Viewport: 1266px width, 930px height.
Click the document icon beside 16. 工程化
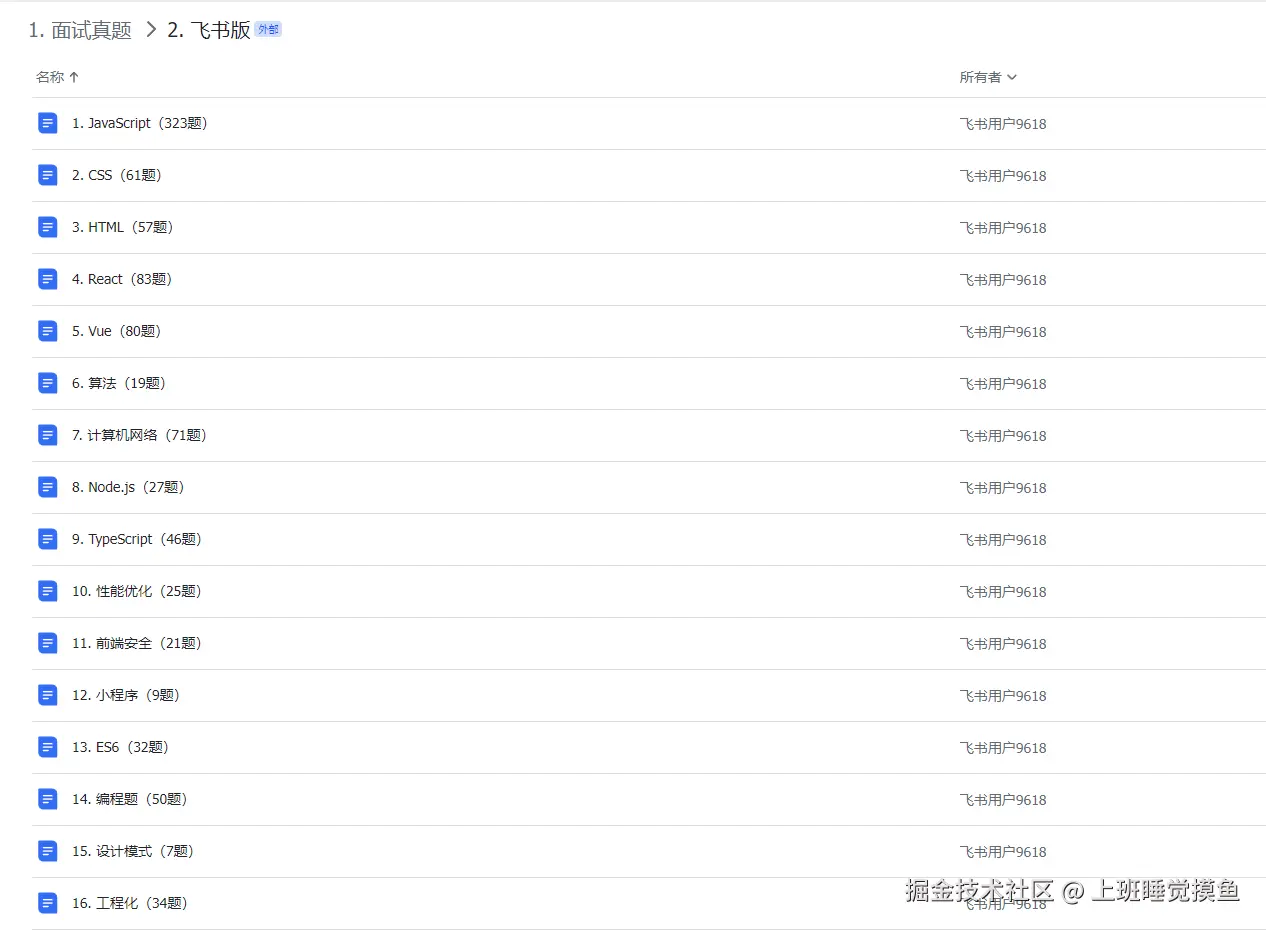coord(48,903)
